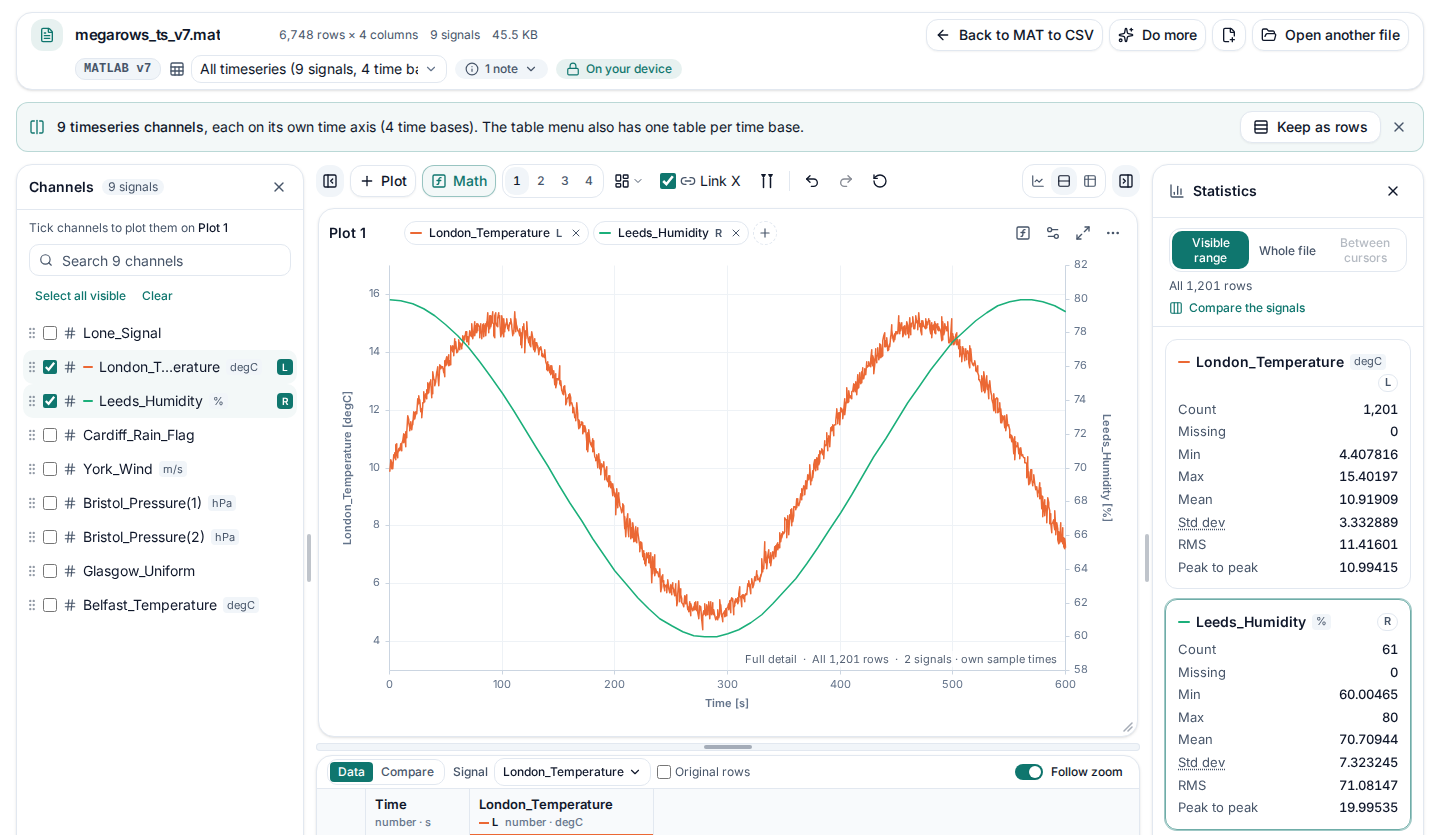Dismiss the timeseries channels info banner
1440x835 pixels.
pos(1399,127)
